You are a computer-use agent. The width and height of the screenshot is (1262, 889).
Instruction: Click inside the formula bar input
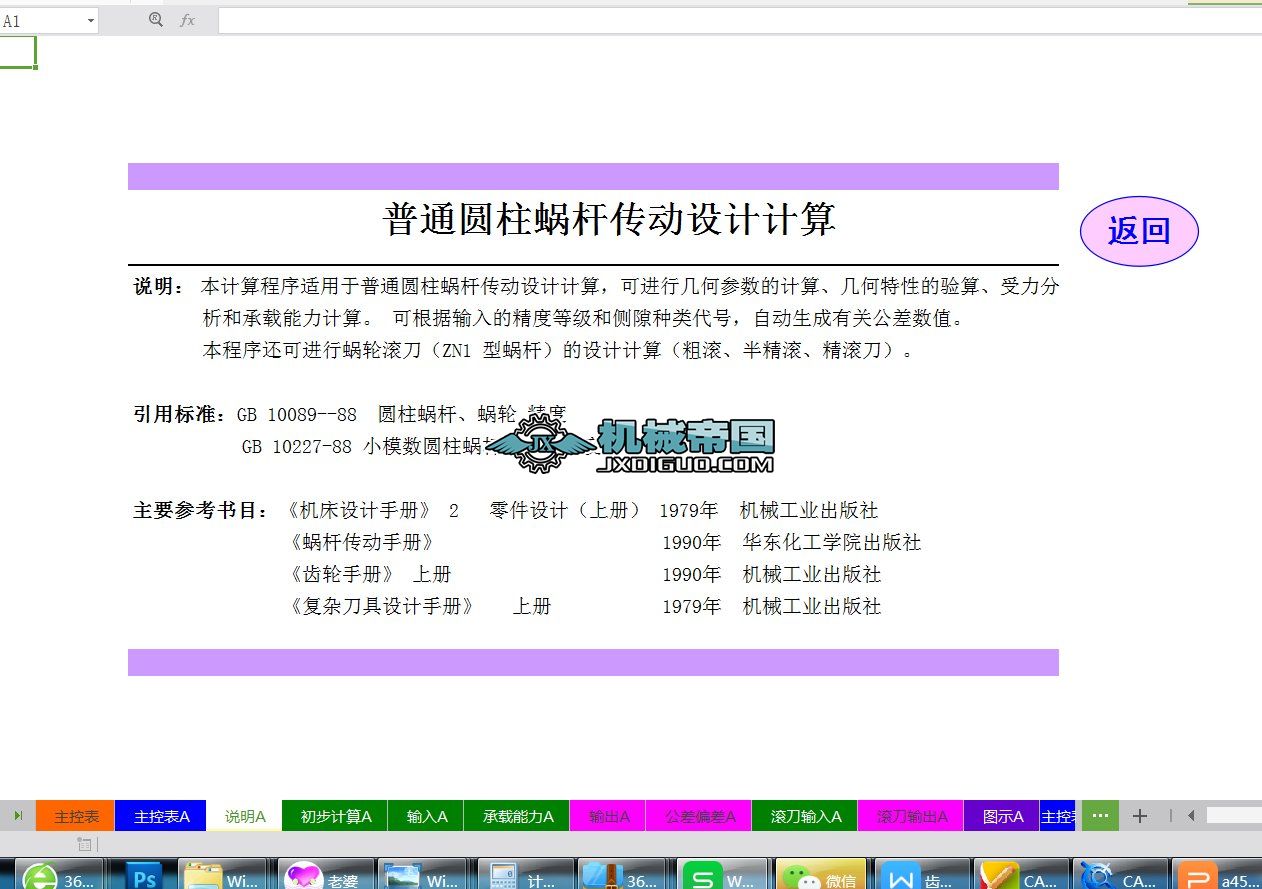click(740, 20)
